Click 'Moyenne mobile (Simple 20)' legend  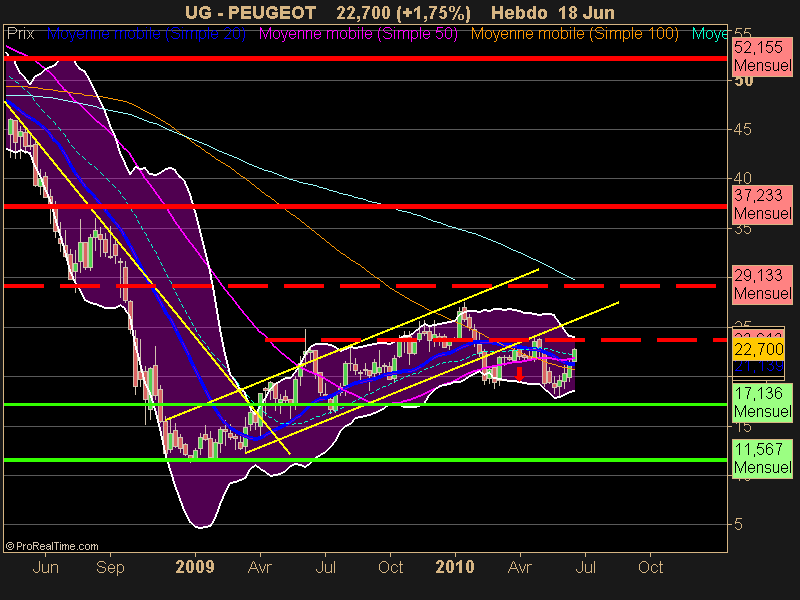(146, 34)
